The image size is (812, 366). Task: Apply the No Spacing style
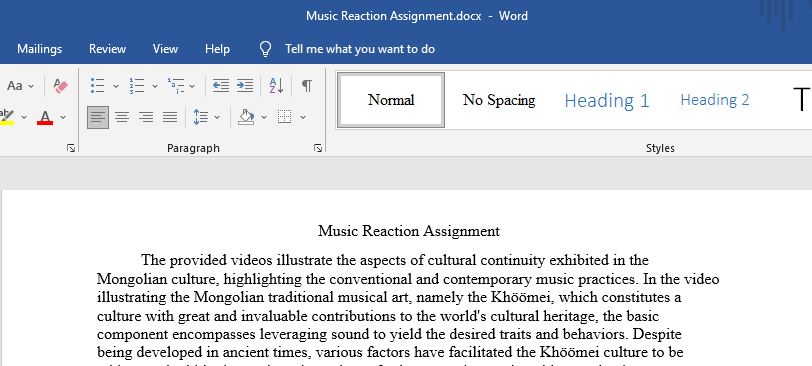tap(499, 99)
